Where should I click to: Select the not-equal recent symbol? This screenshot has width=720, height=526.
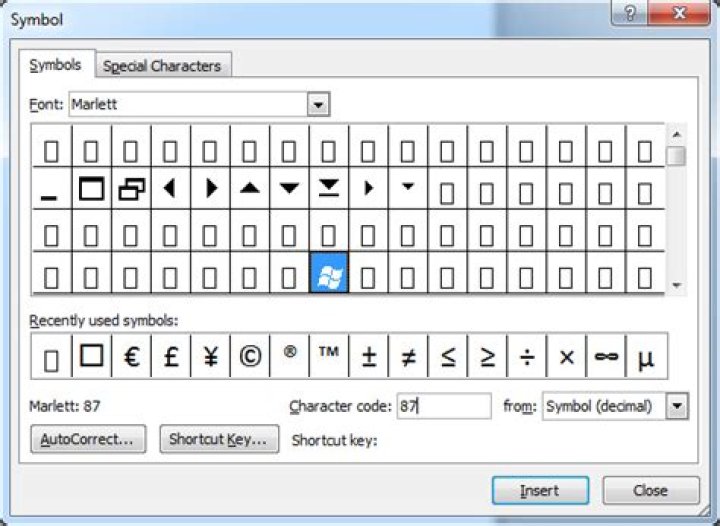click(x=408, y=356)
